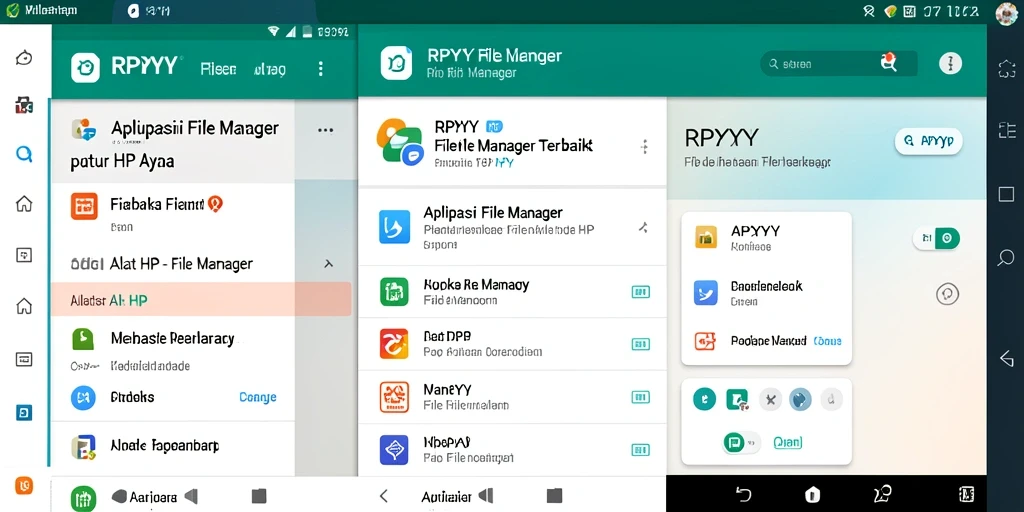
Task: Click the blue Caoerleneleok icon
Action: click(x=705, y=293)
